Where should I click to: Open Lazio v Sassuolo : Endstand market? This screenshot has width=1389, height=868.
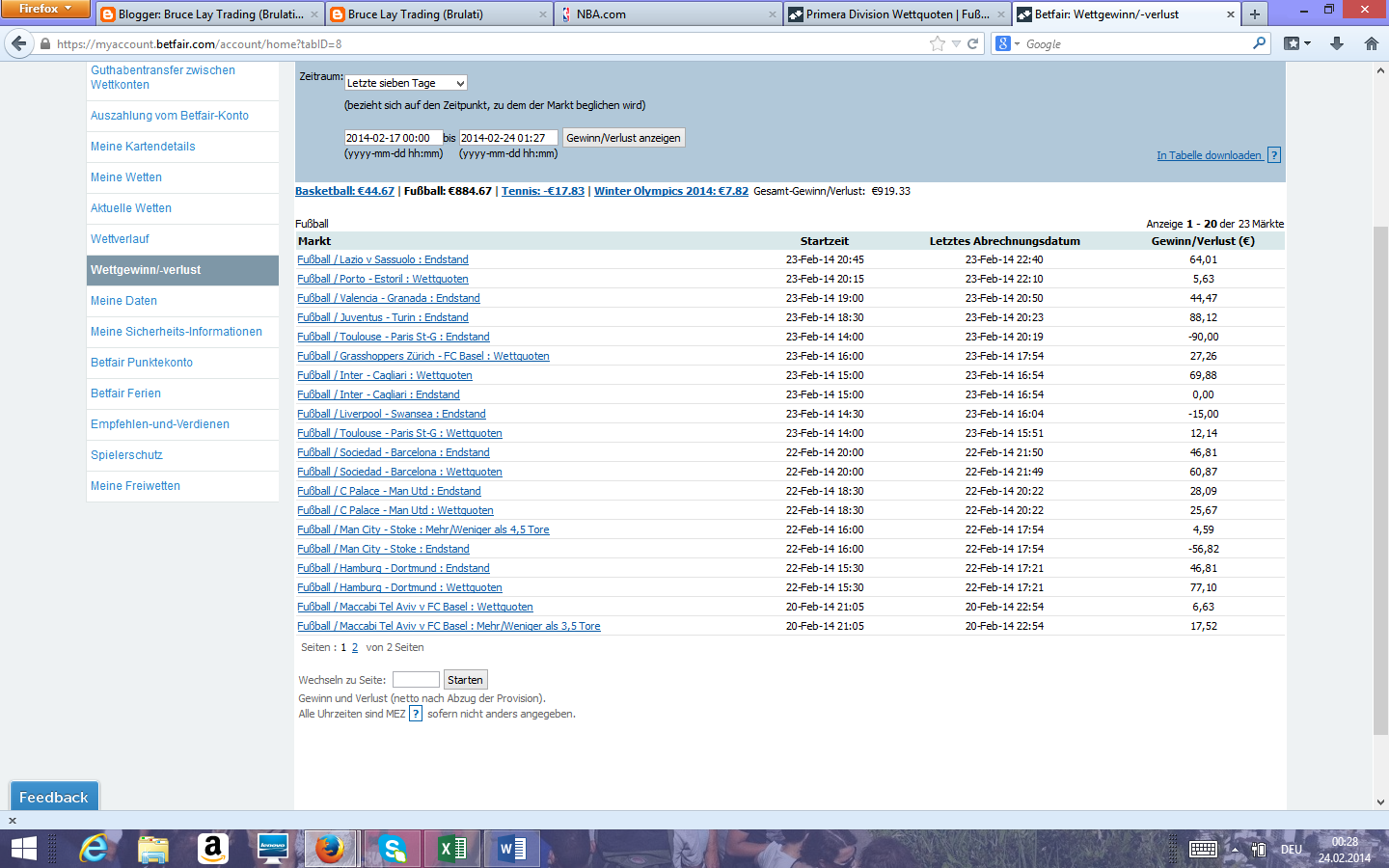(x=383, y=259)
